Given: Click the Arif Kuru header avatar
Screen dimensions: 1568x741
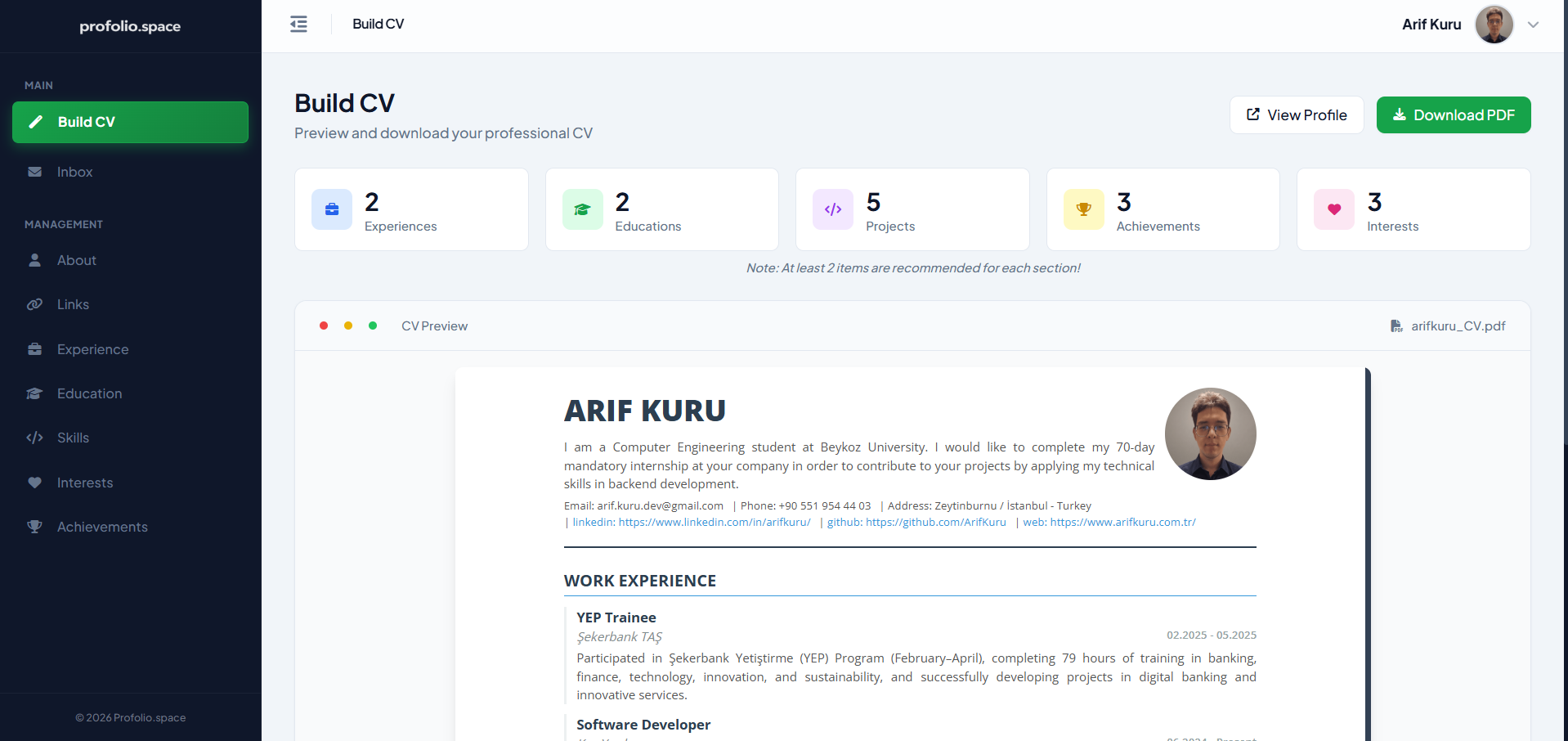Looking at the screenshot, I should (x=1494, y=25).
